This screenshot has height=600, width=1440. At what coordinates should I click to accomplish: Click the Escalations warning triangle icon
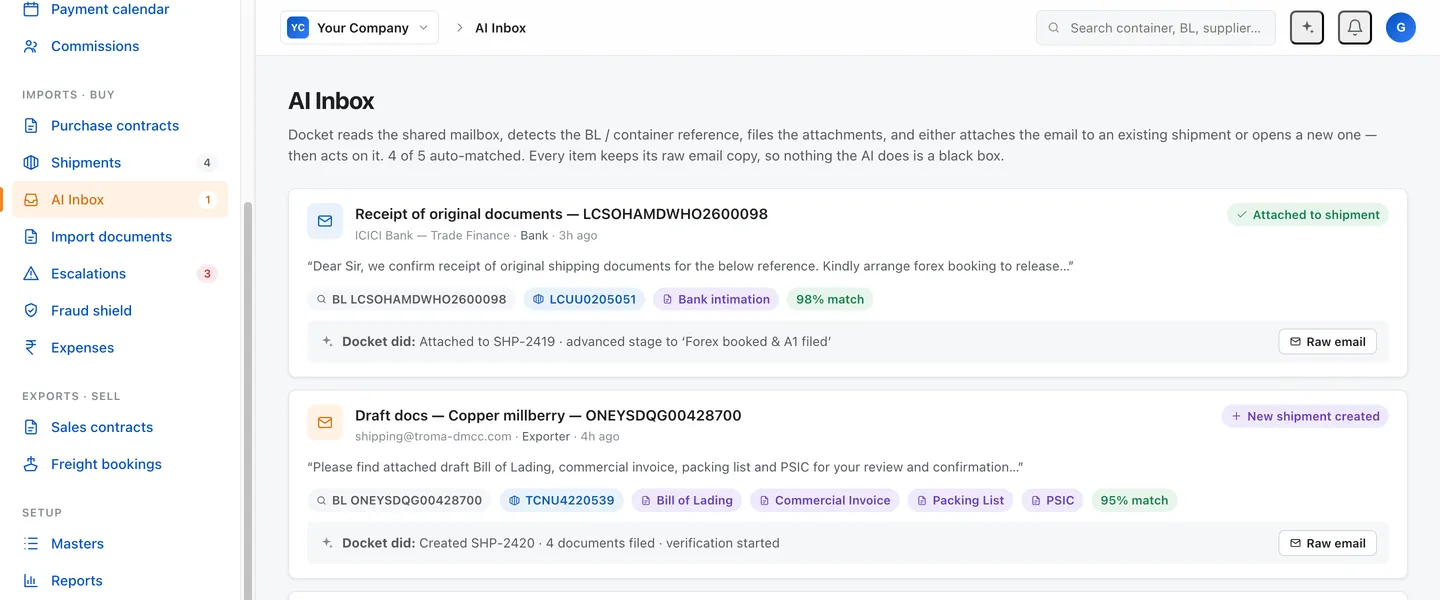(31, 273)
